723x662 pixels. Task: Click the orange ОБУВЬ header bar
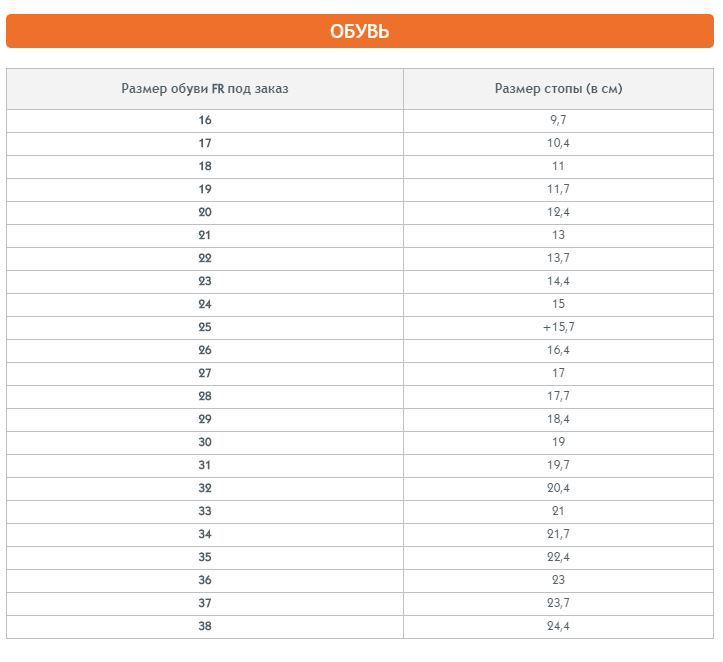[x=360, y=31]
